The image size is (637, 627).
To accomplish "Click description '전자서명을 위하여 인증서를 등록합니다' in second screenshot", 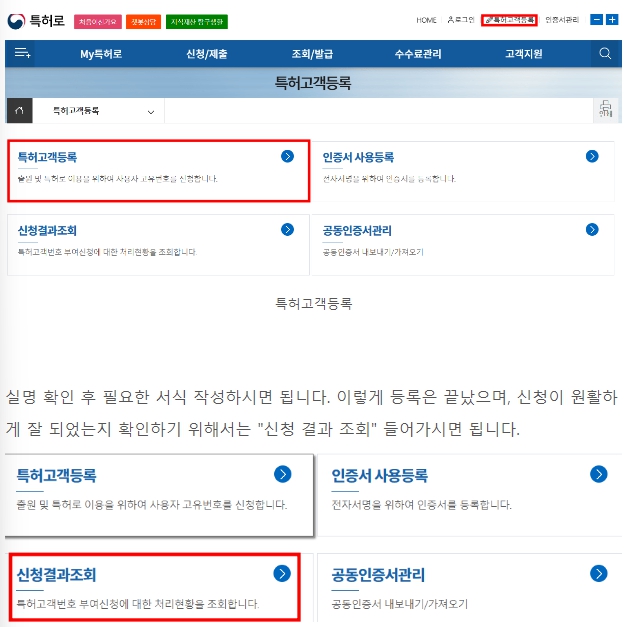I will [421, 505].
